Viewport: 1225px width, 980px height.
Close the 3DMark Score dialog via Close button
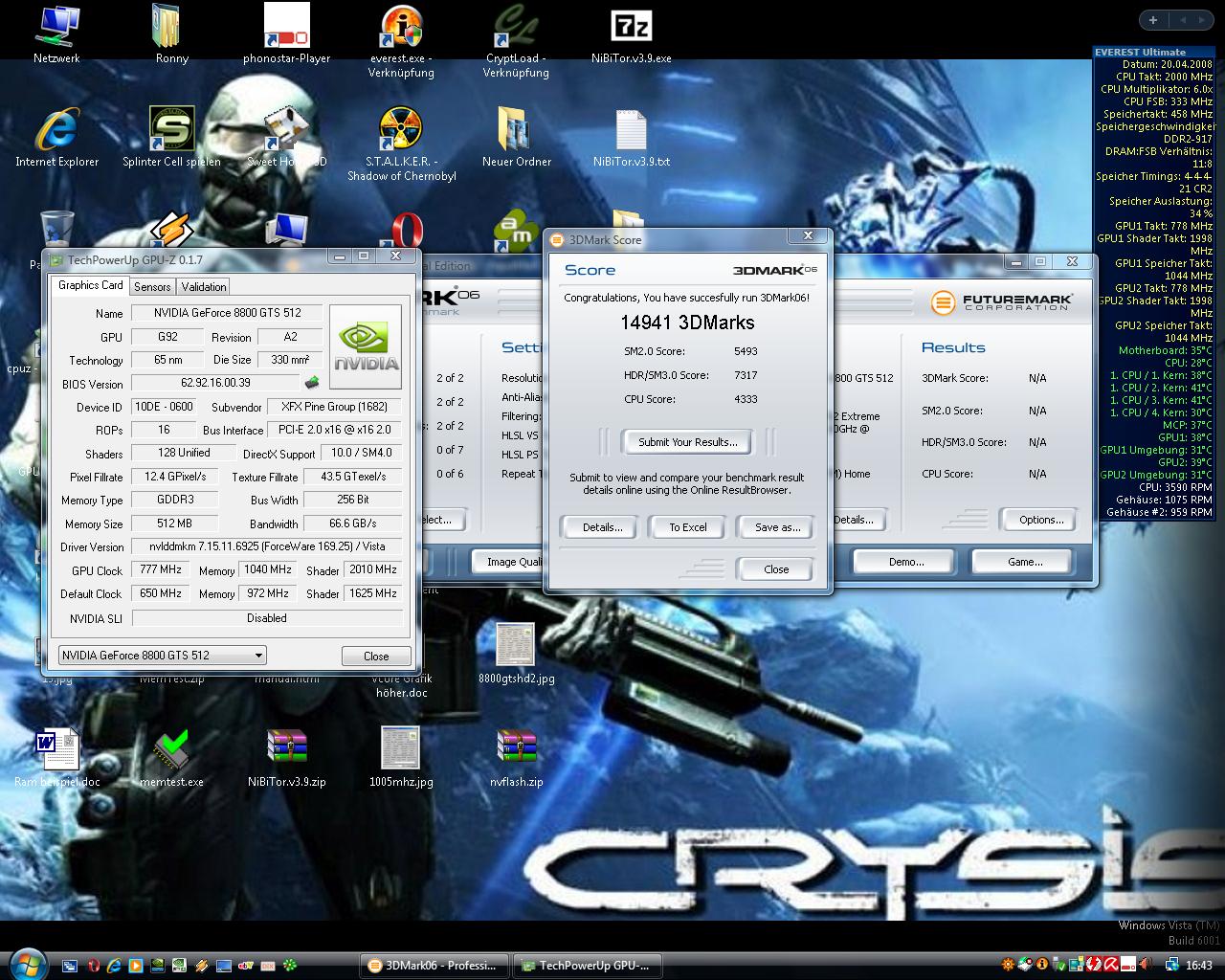tap(776, 568)
